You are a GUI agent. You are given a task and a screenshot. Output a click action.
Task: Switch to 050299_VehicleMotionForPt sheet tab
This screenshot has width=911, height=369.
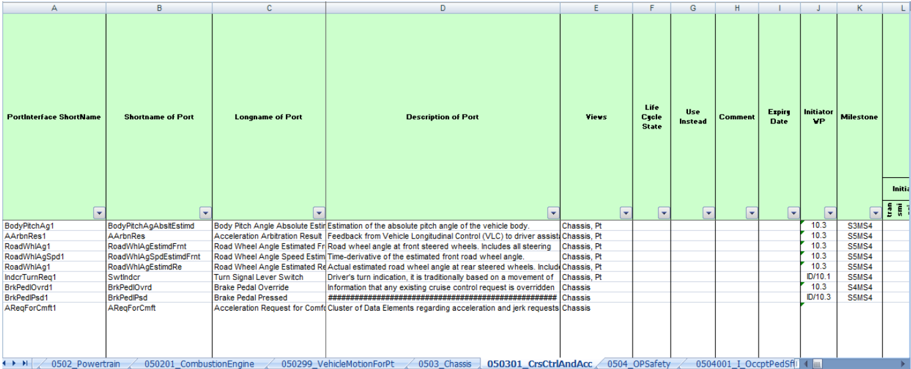[x=338, y=364]
